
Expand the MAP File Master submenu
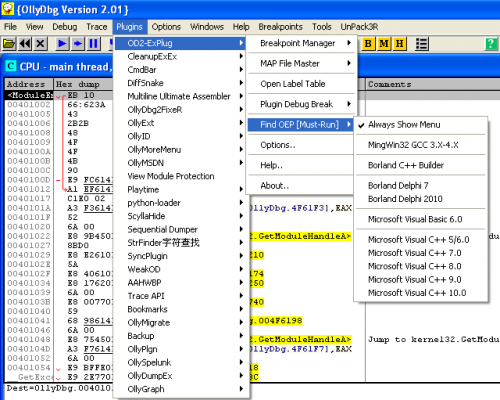click(x=301, y=63)
